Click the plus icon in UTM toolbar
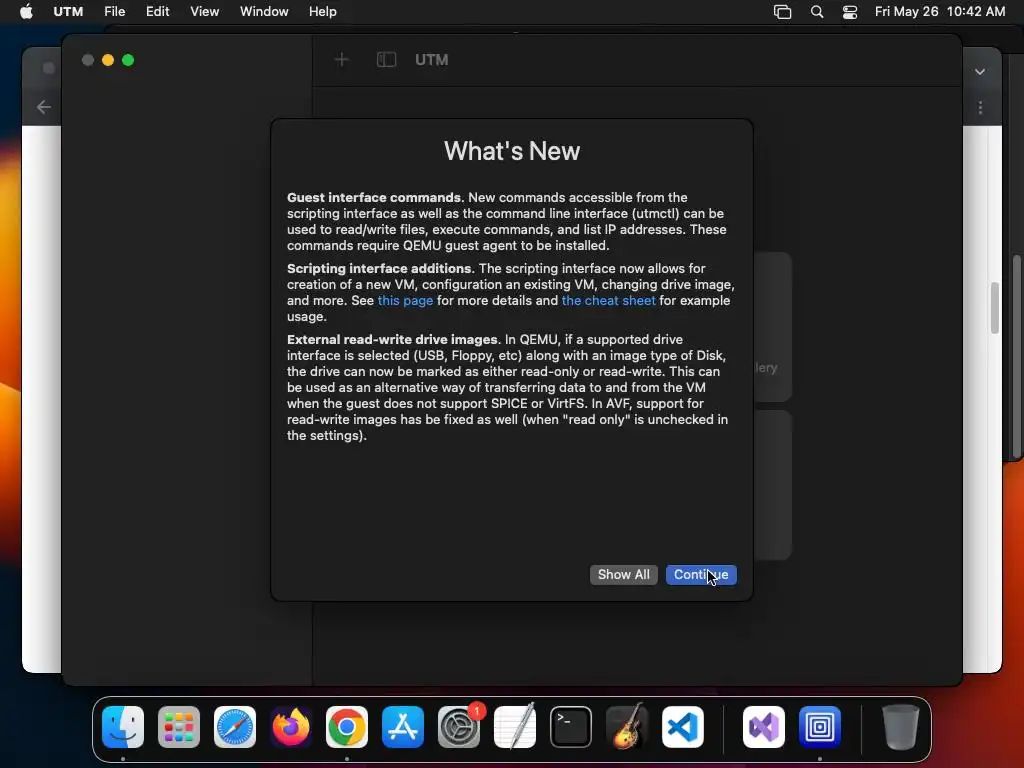Image resolution: width=1024 pixels, height=768 pixels. point(342,60)
